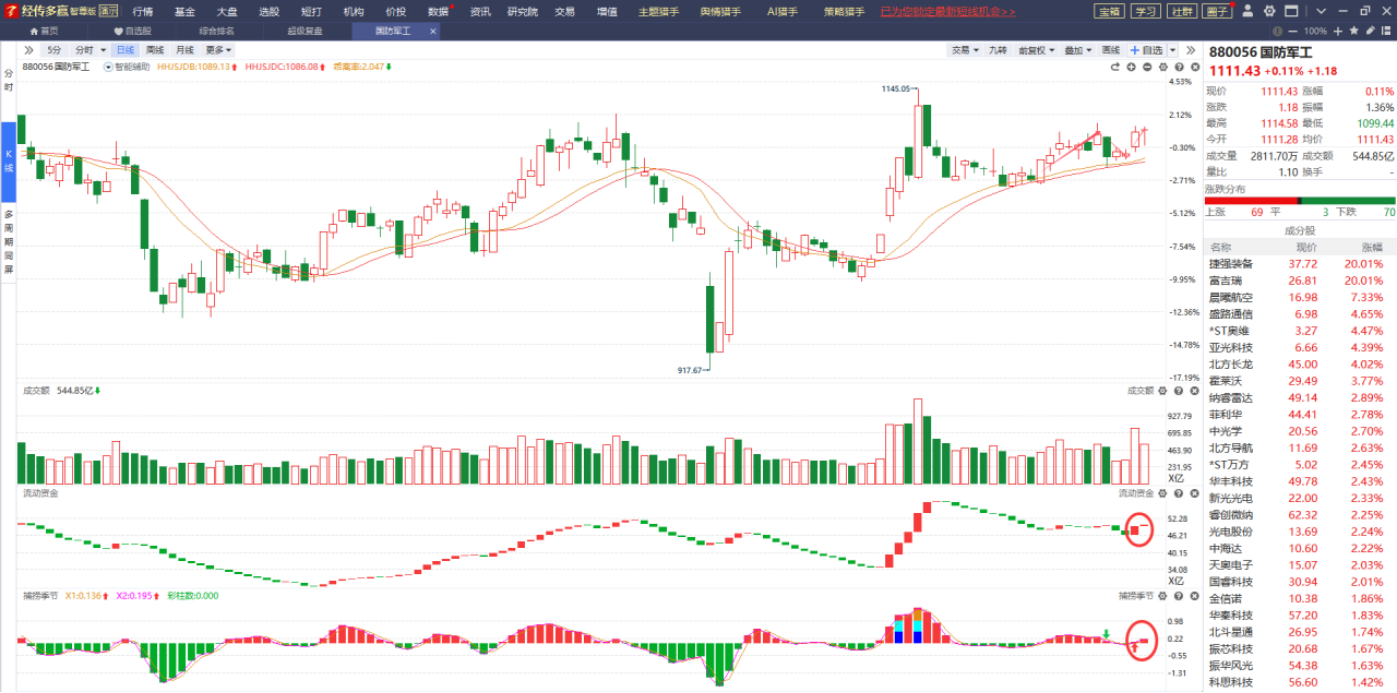Select stock row 北斗星通

1301,632
